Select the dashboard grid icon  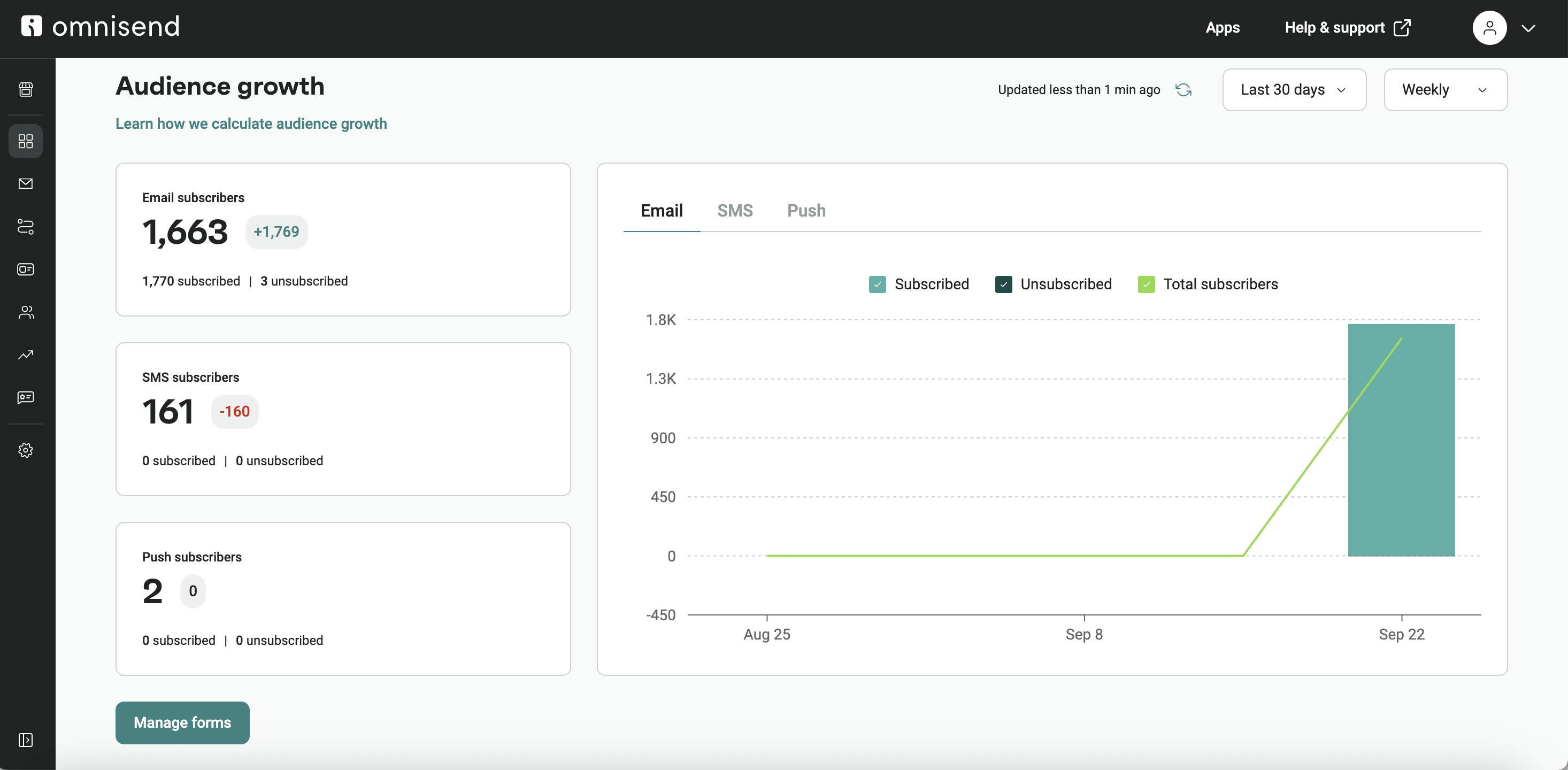26,141
